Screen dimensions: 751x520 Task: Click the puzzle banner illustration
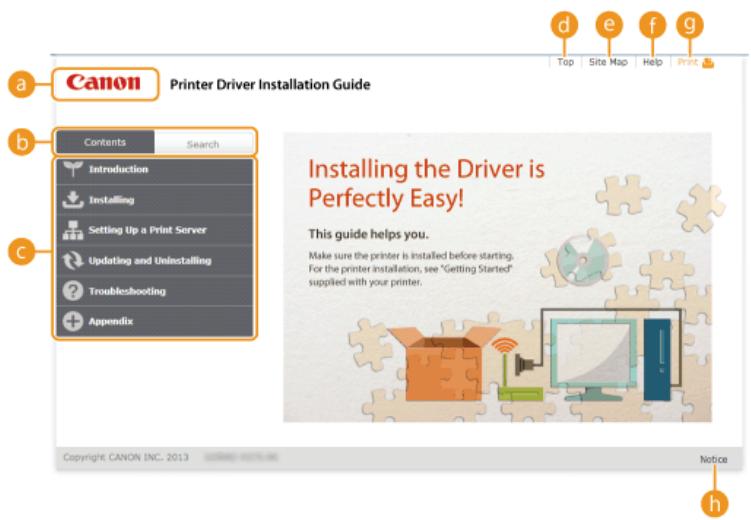tap(497, 277)
